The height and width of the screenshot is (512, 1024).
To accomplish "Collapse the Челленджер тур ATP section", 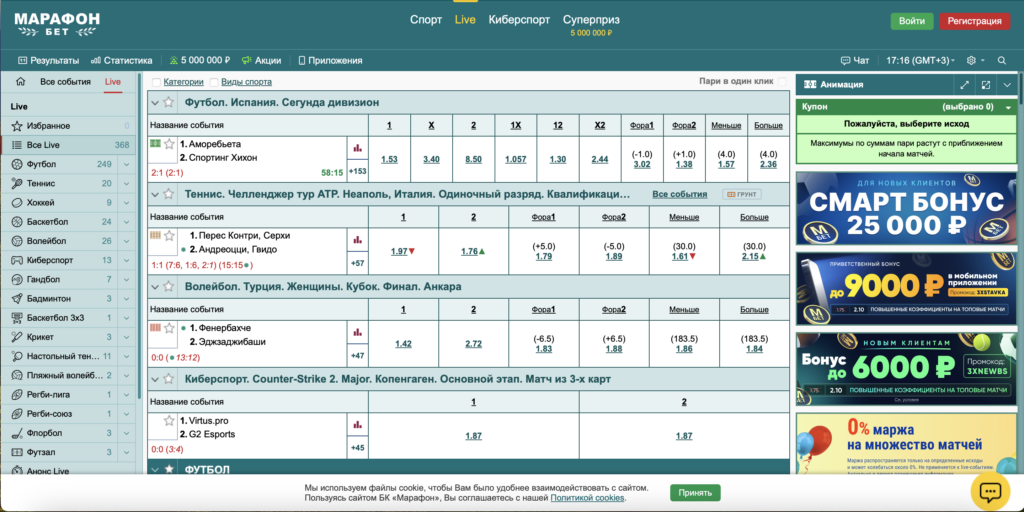I will click(155, 195).
